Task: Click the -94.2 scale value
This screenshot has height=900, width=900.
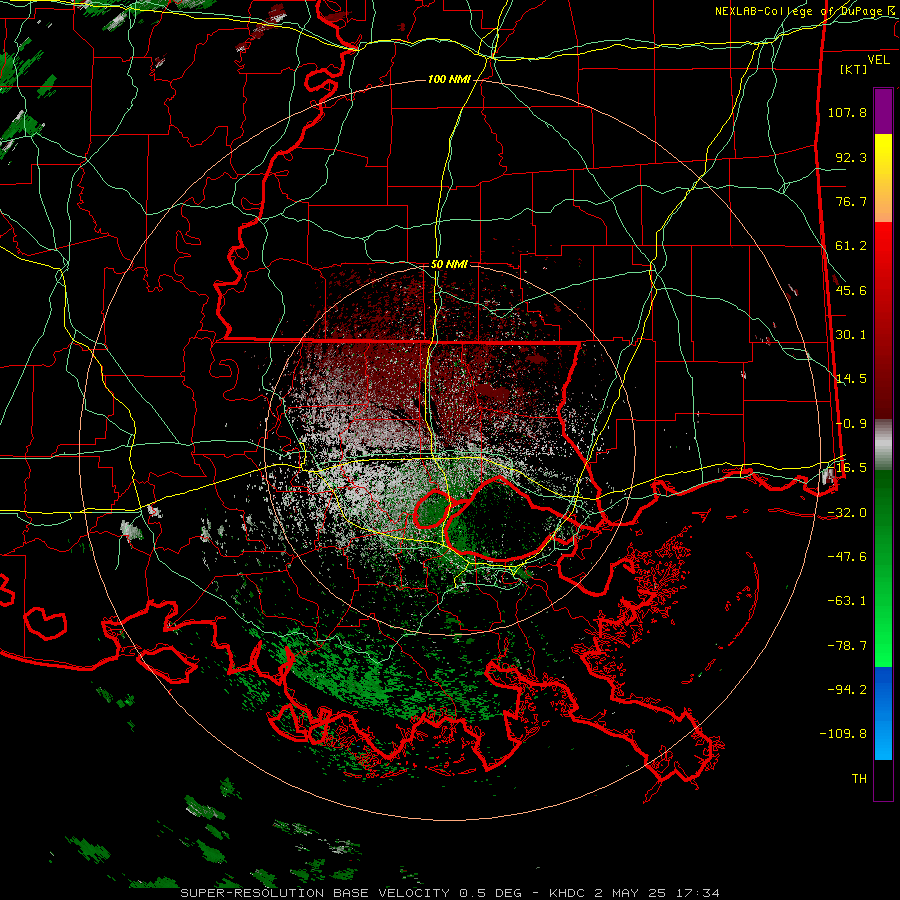Action: (847, 690)
